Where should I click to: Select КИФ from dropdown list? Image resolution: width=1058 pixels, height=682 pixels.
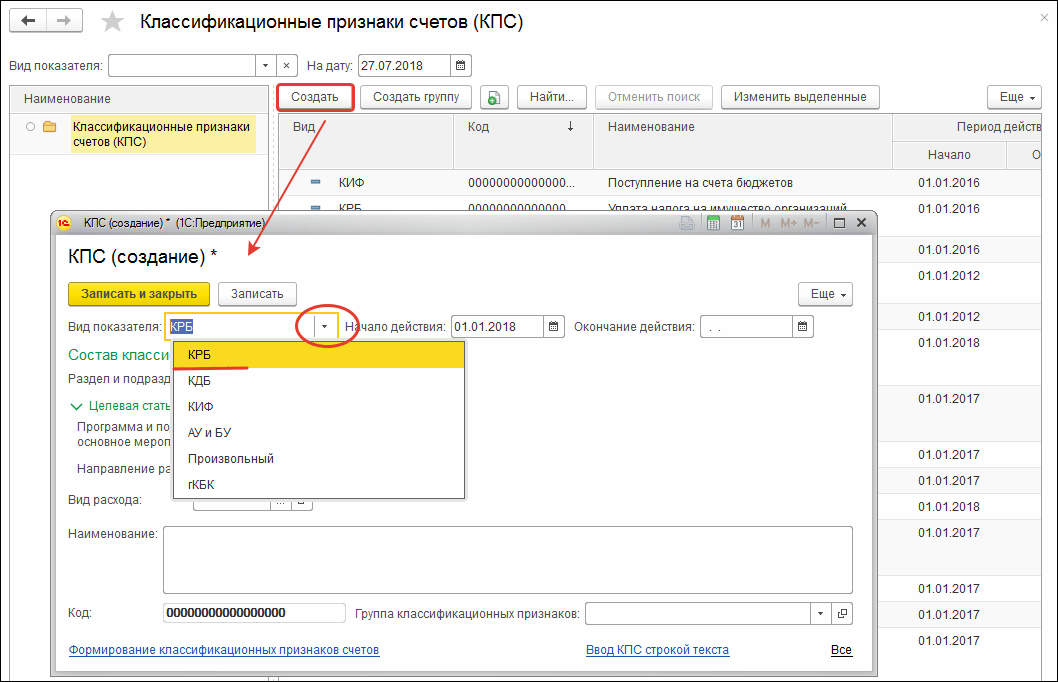click(318, 407)
